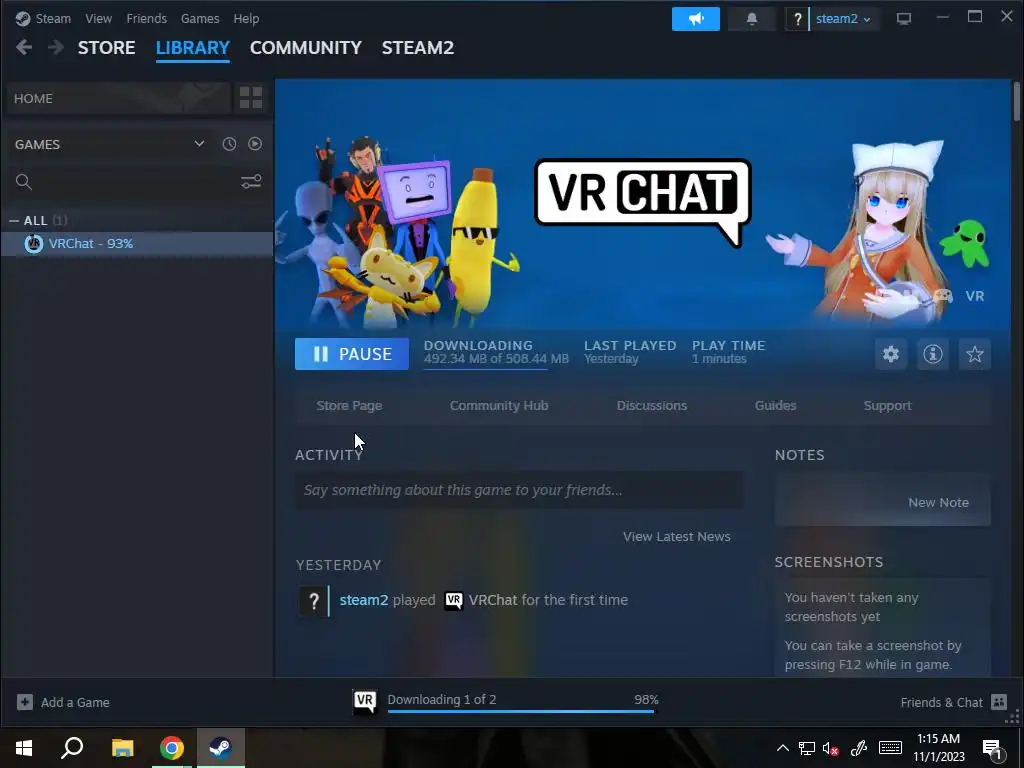Open the Guides link
This screenshot has width=1024, height=768.
(775, 406)
